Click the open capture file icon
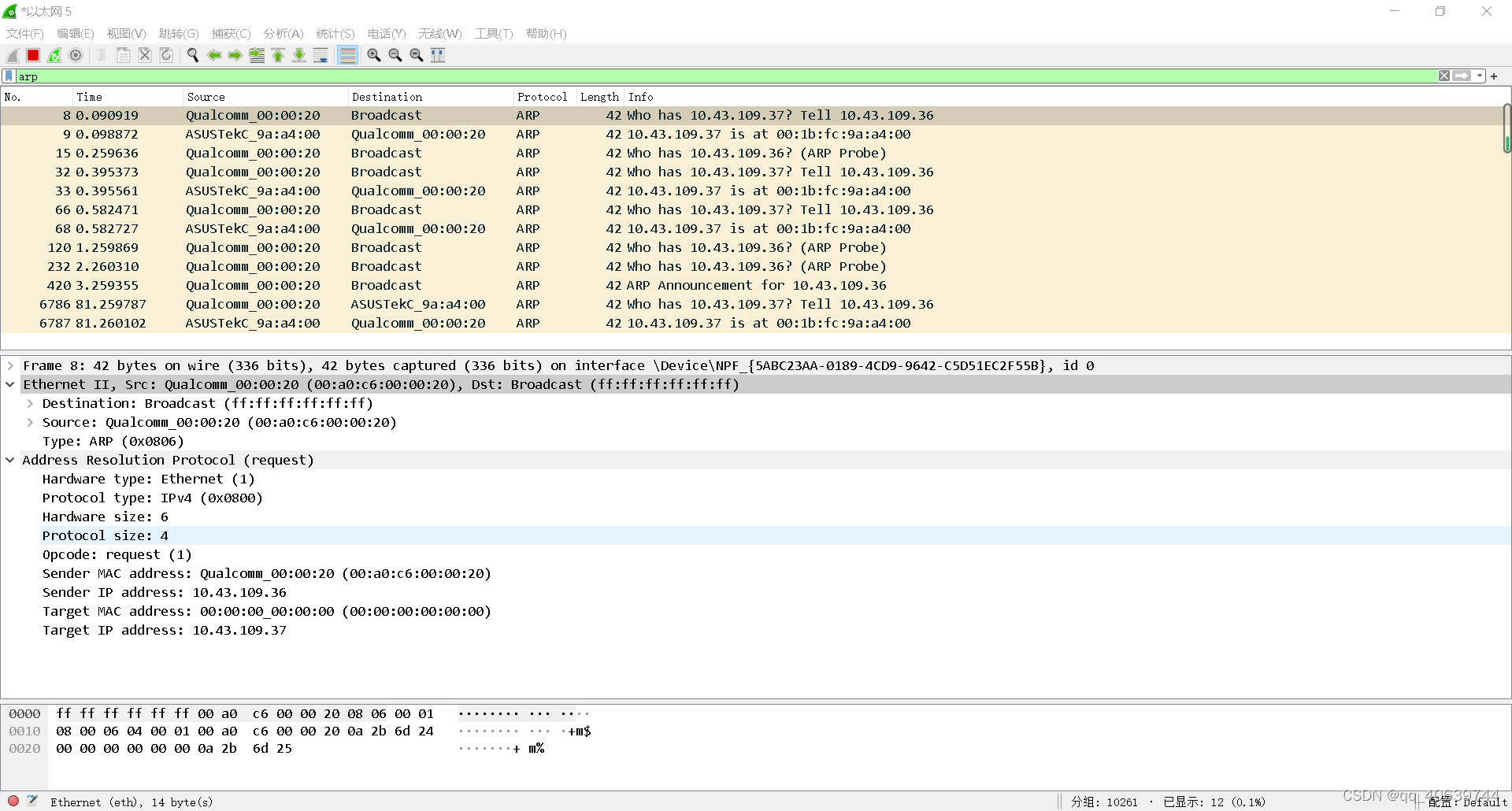1512x811 pixels. 102,55
